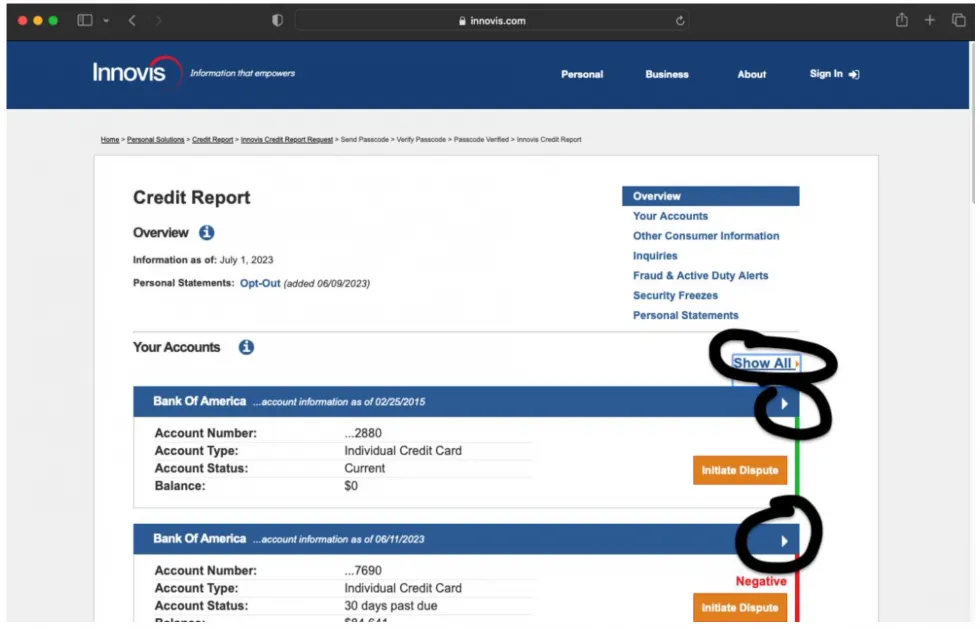Open the Share icon in Safari
The image size is (980, 629).
click(x=902, y=20)
